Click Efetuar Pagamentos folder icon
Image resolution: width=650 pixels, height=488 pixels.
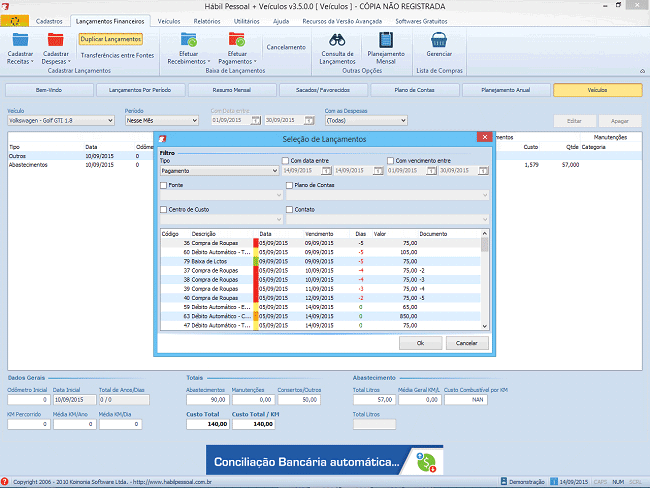point(237,40)
